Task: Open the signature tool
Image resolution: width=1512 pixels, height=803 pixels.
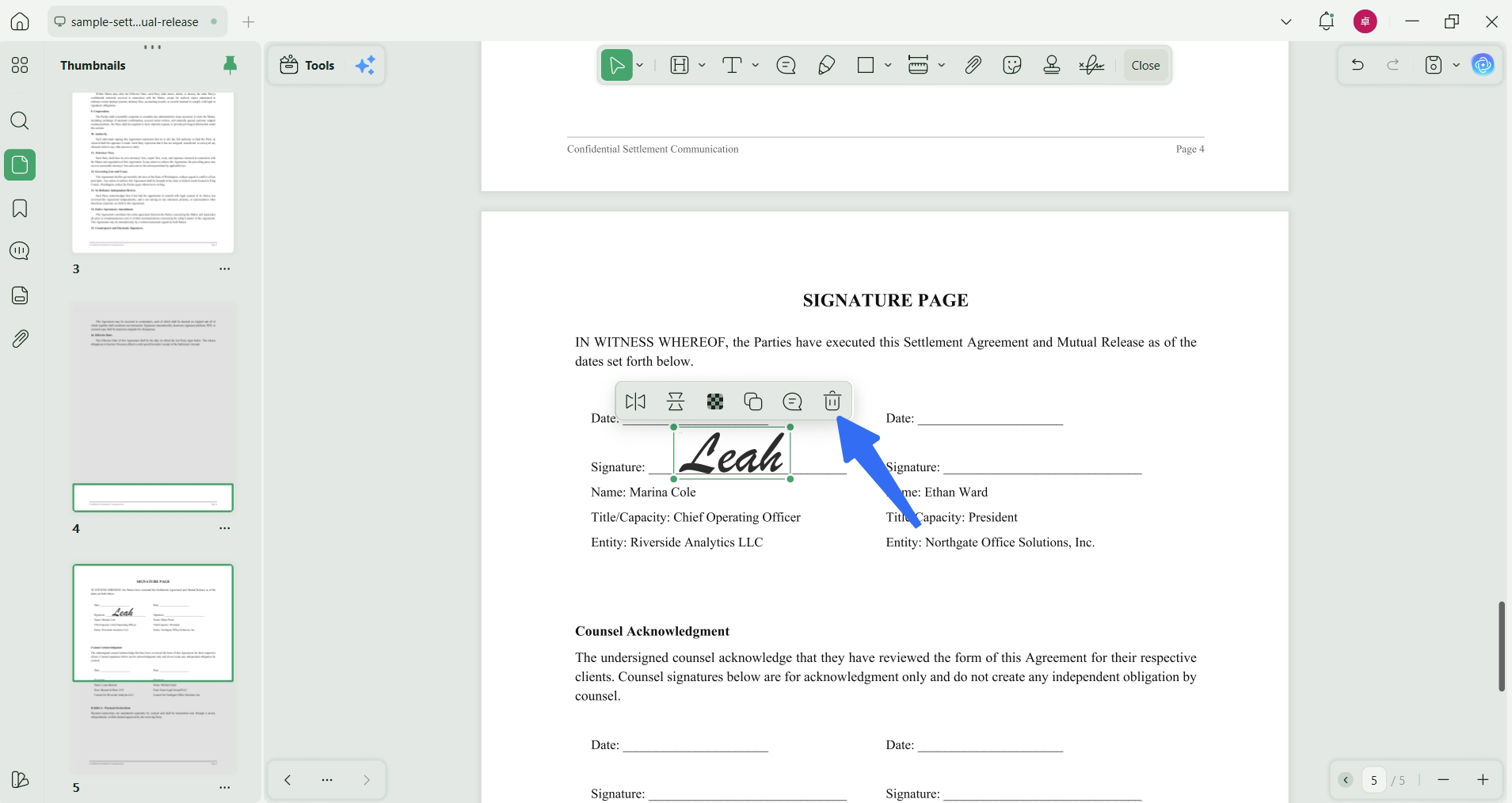Action: (x=1092, y=65)
